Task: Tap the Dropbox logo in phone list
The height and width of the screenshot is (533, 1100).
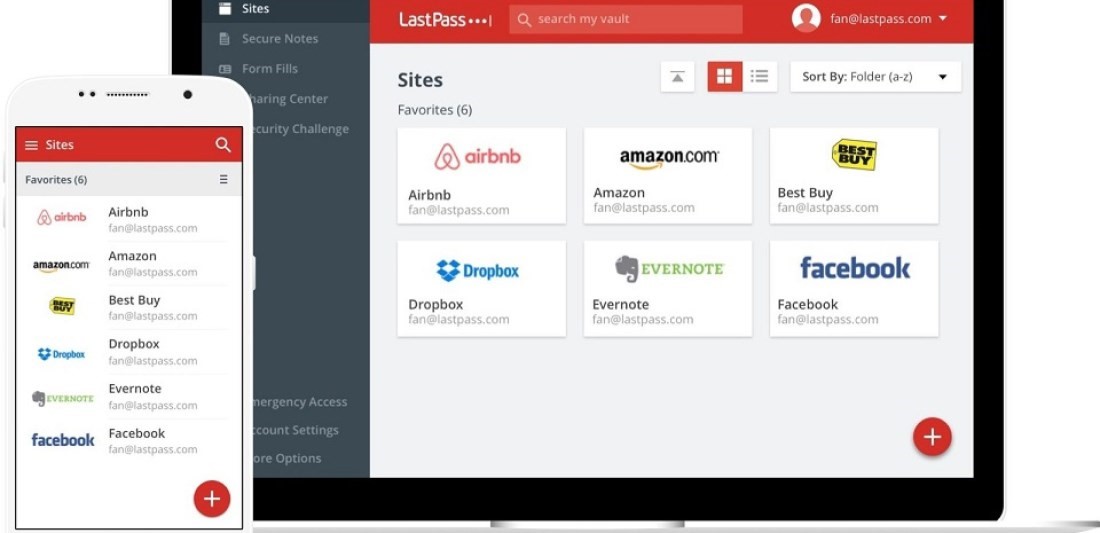Action: point(61,354)
